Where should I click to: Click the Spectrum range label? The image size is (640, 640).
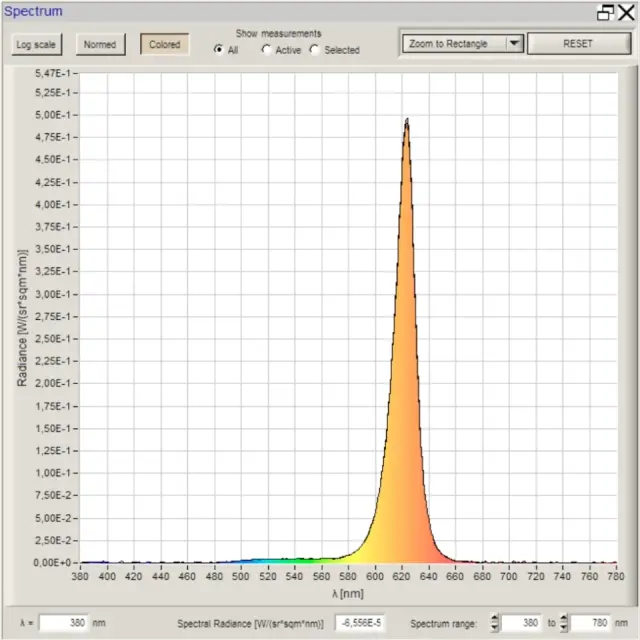coord(444,624)
